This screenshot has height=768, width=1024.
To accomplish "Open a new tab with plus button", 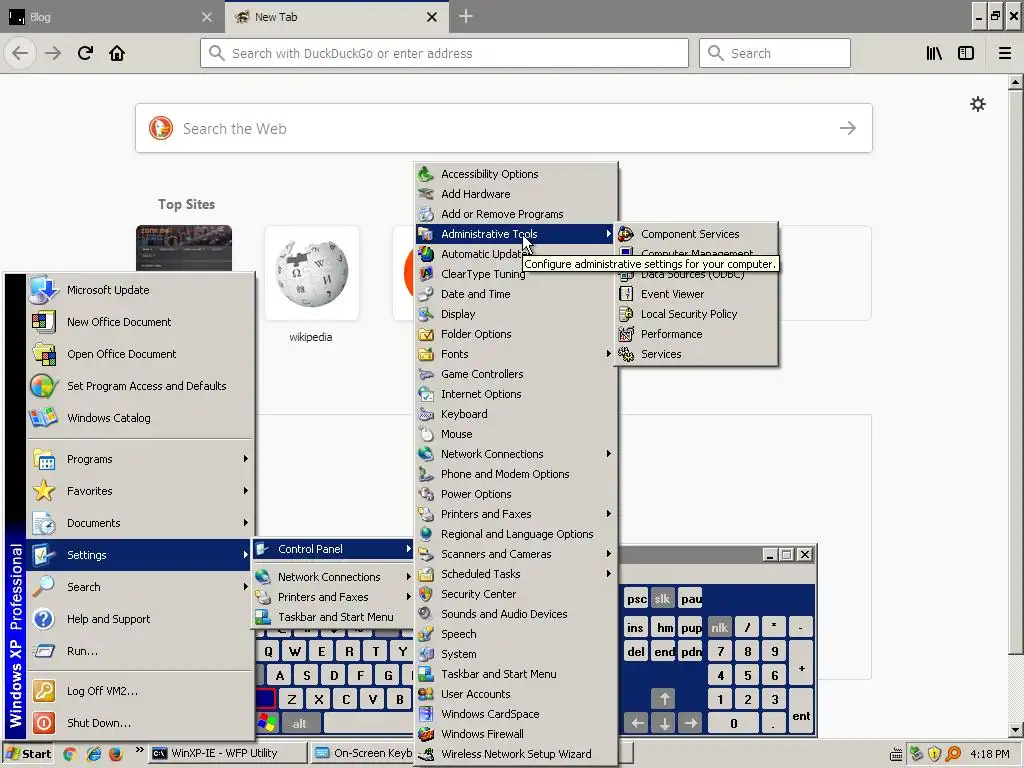I will (466, 16).
